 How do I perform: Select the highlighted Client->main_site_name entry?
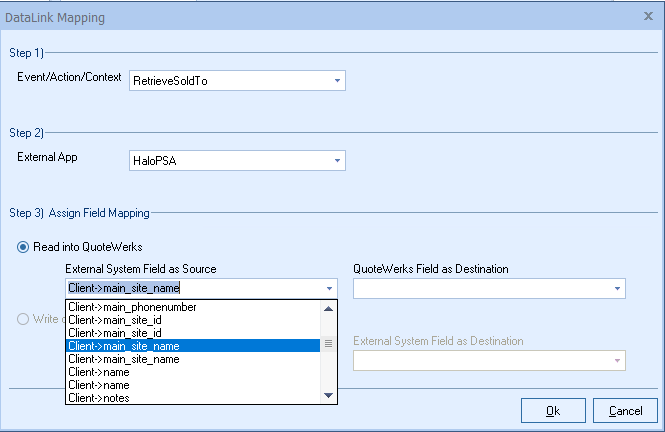coord(124,346)
